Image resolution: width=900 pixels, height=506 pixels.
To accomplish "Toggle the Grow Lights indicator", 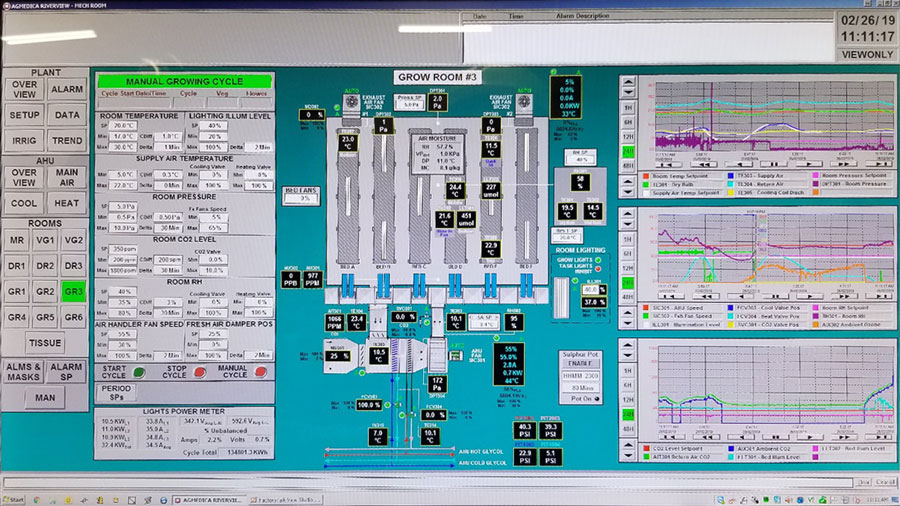I will [x=598, y=260].
